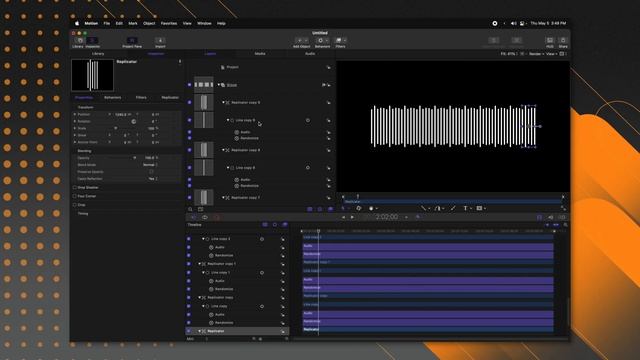The height and width of the screenshot is (360, 640).
Task: Click the search icon below Layers list
Action: [x=190, y=209]
